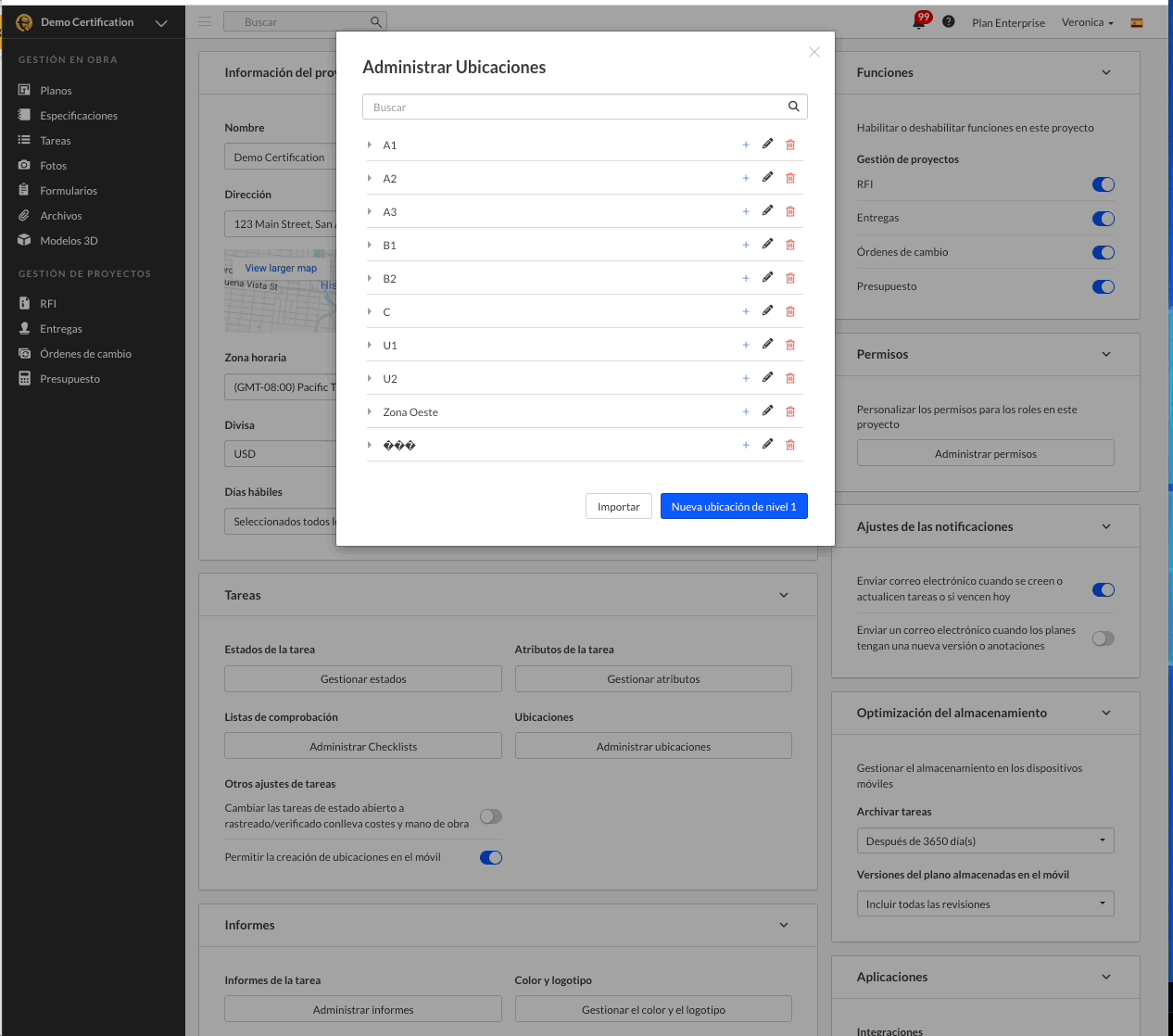Edit the B2 location name
This screenshot has height=1036, width=1173.
767,277
